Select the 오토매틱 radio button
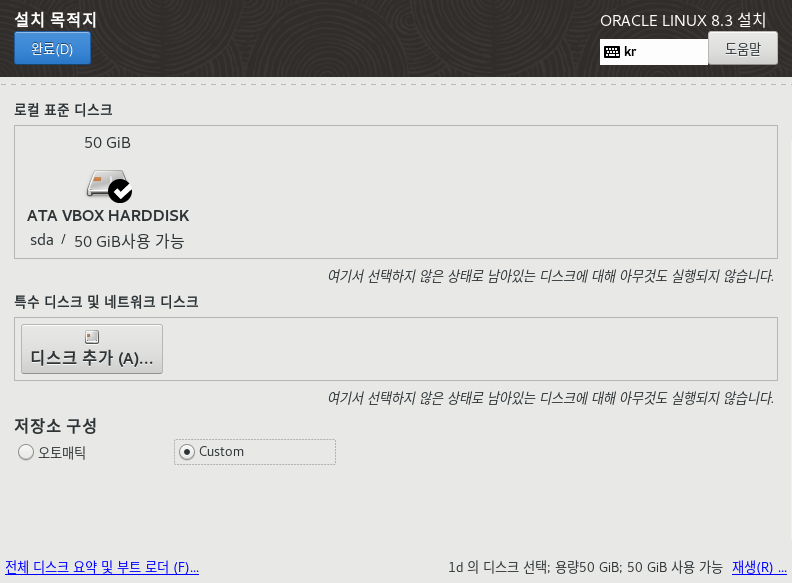 point(26,452)
